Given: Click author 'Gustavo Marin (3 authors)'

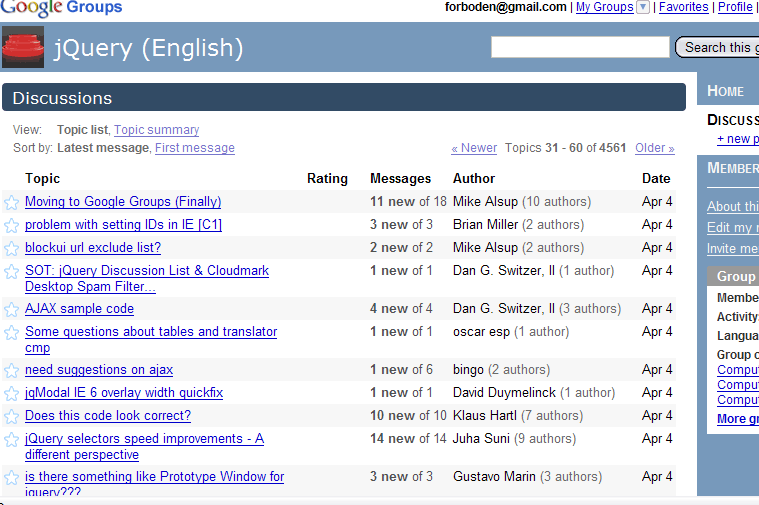Looking at the screenshot, I should click(527, 477).
